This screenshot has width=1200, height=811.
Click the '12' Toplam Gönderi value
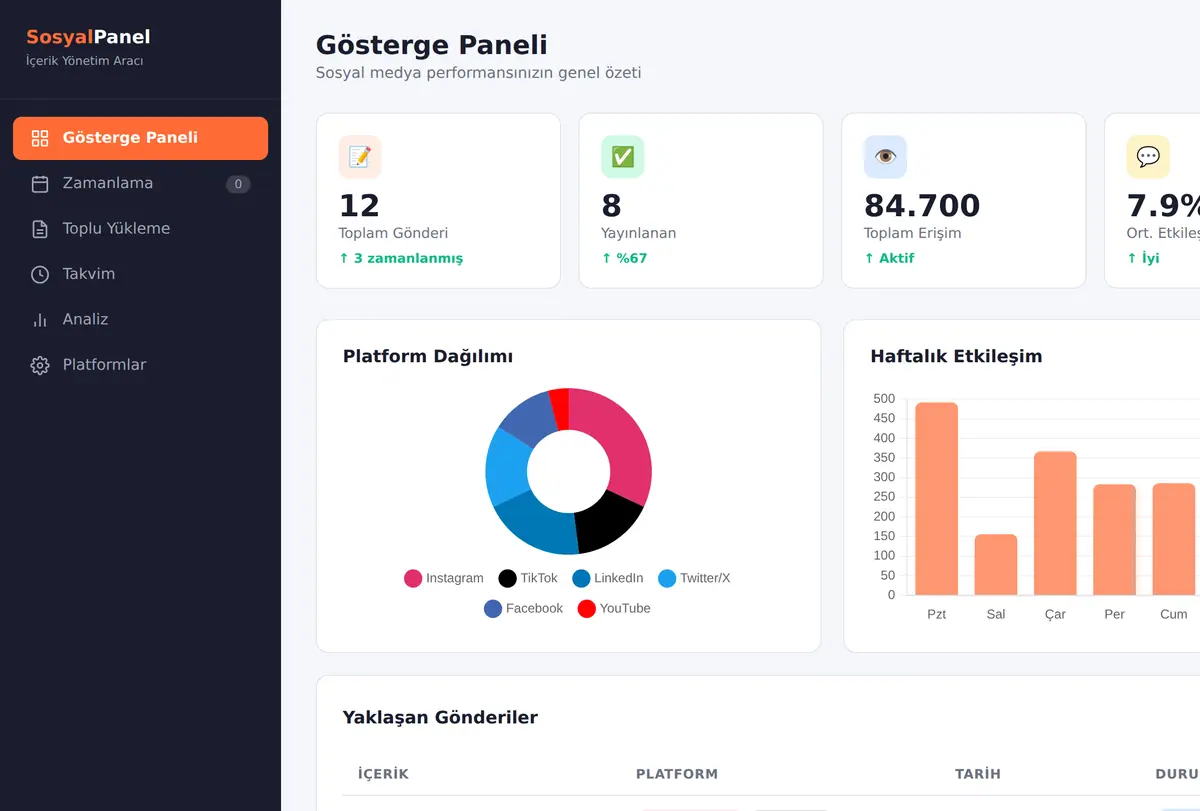(x=359, y=205)
